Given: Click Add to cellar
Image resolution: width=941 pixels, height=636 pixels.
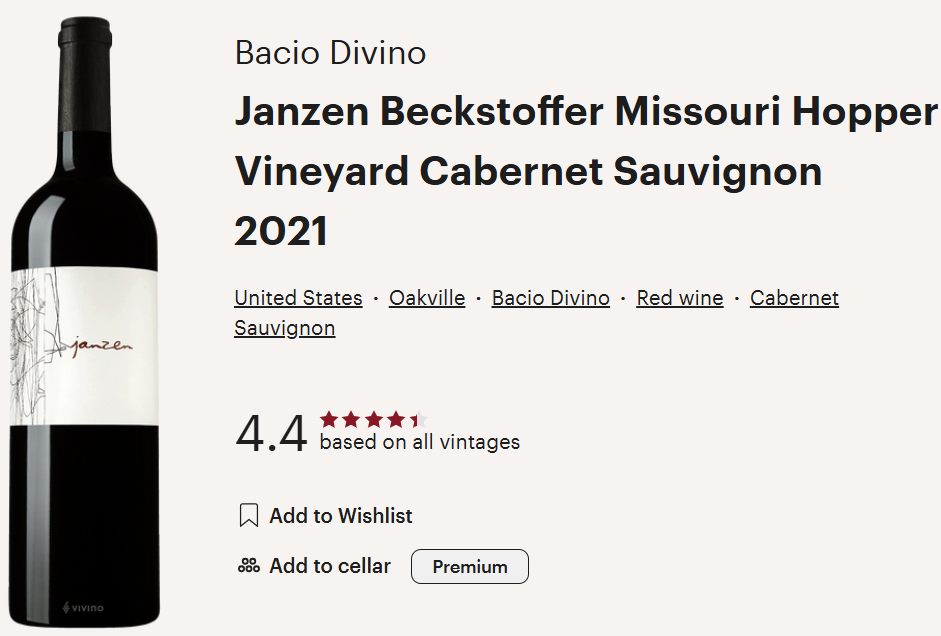Looking at the screenshot, I should (329, 565).
